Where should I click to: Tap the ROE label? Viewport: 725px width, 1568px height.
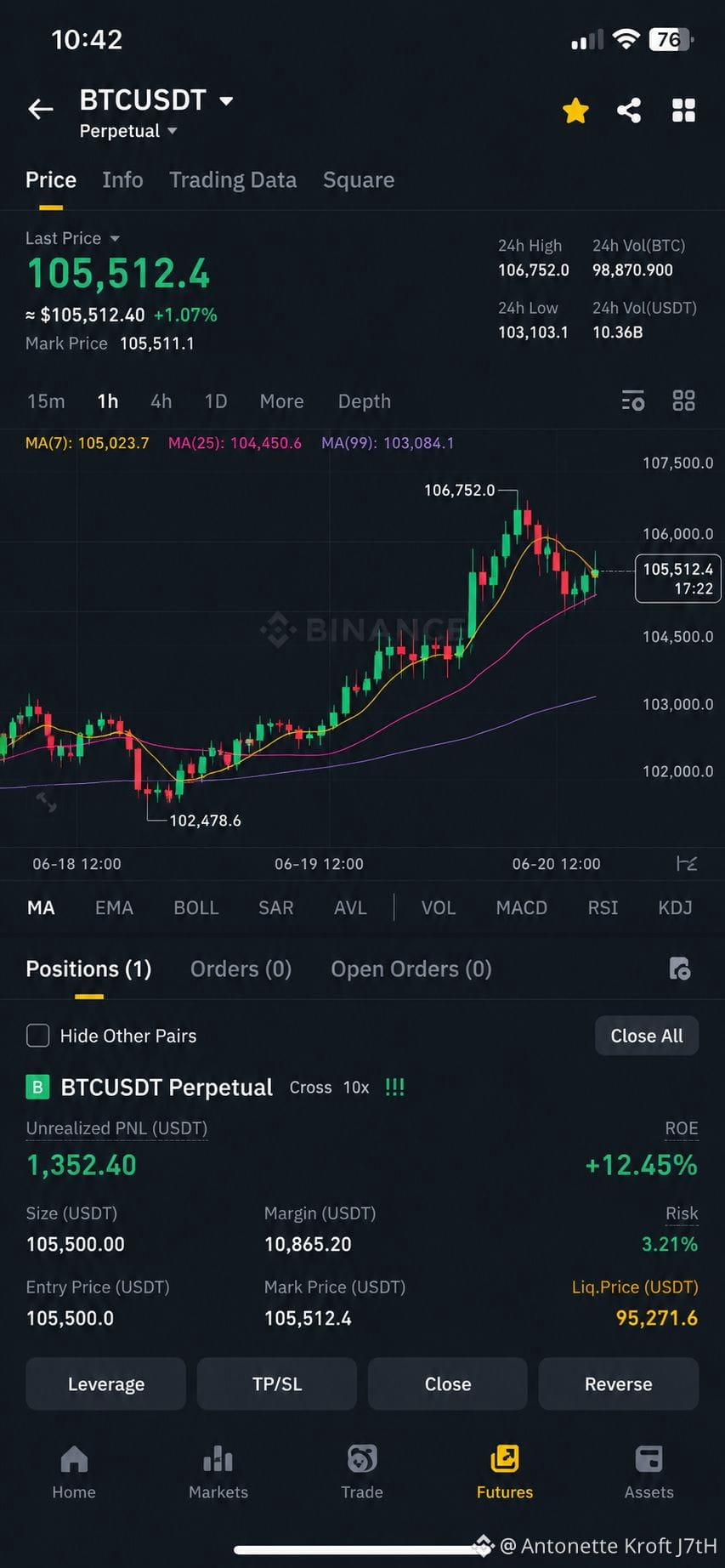(682, 1128)
